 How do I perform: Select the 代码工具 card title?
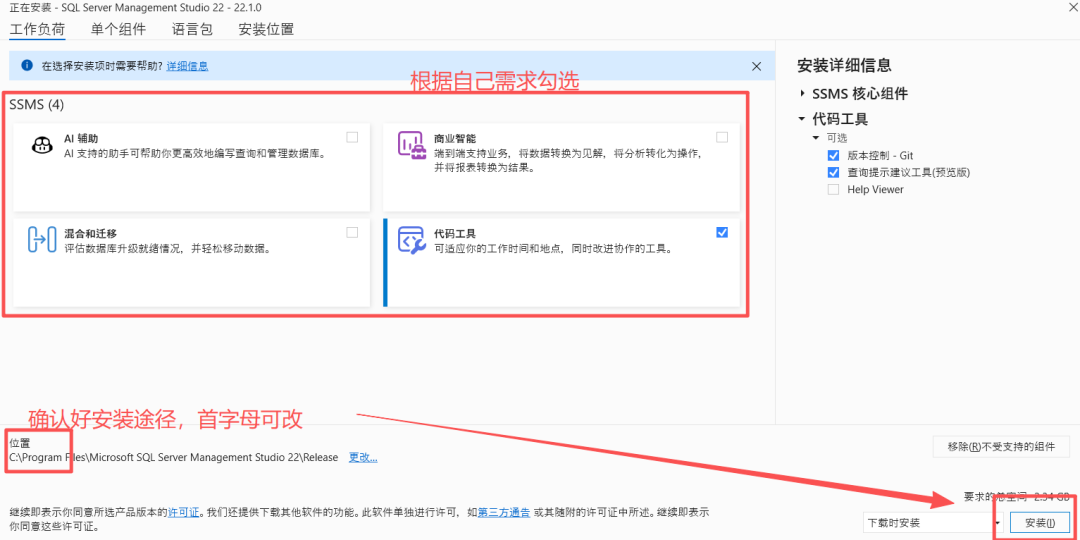[x=455, y=233]
